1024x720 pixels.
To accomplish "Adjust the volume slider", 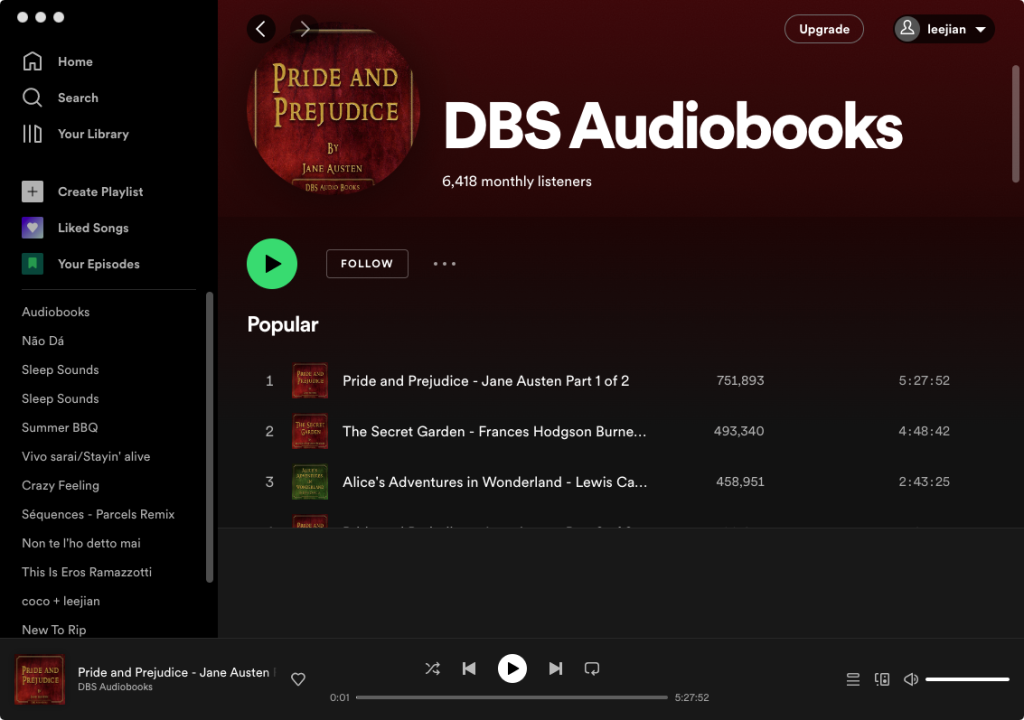I will pyautogui.click(x=967, y=680).
